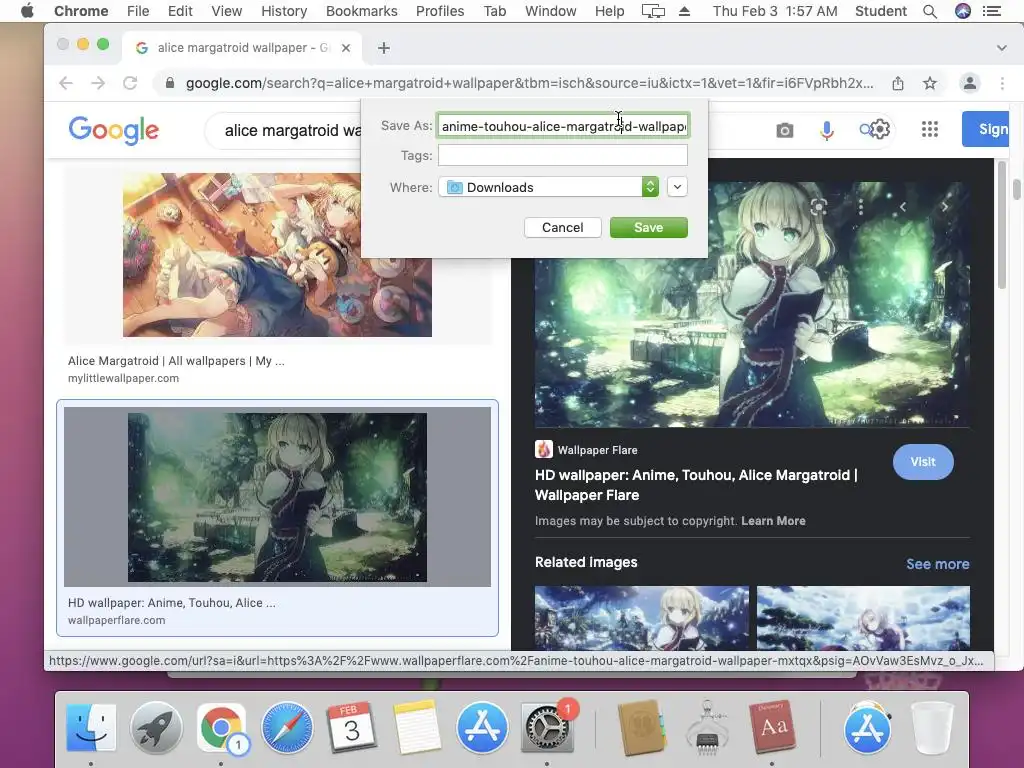Open Notification Center list icon
Viewport: 1024px width, 768px height.
pos(991,11)
